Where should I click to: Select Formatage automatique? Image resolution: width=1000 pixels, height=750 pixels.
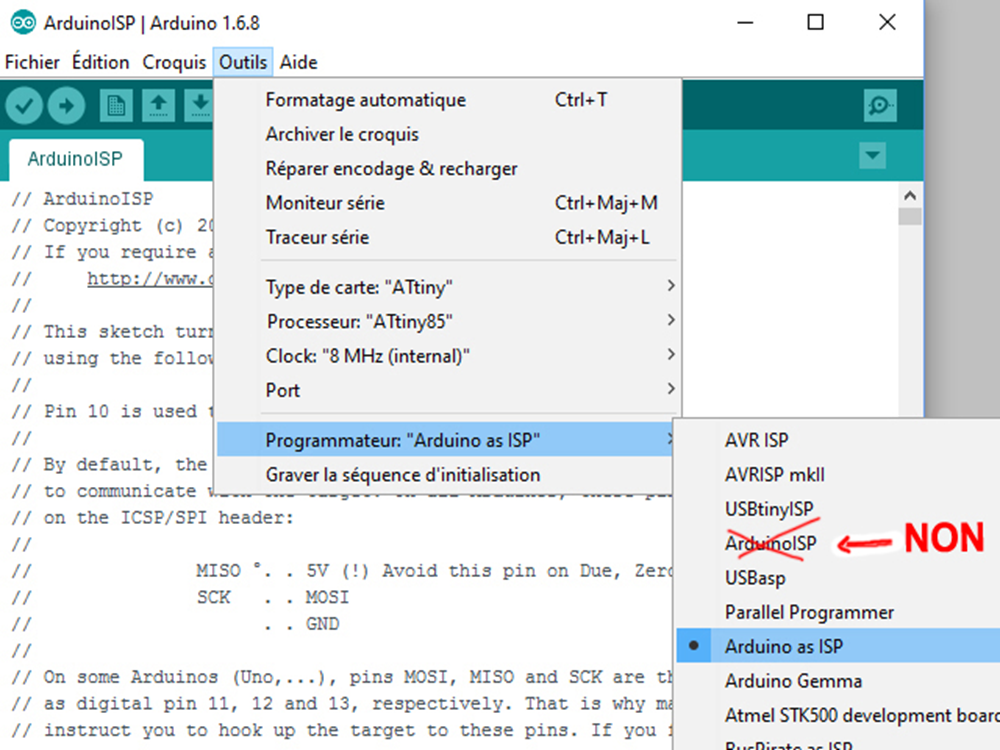point(448,99)
